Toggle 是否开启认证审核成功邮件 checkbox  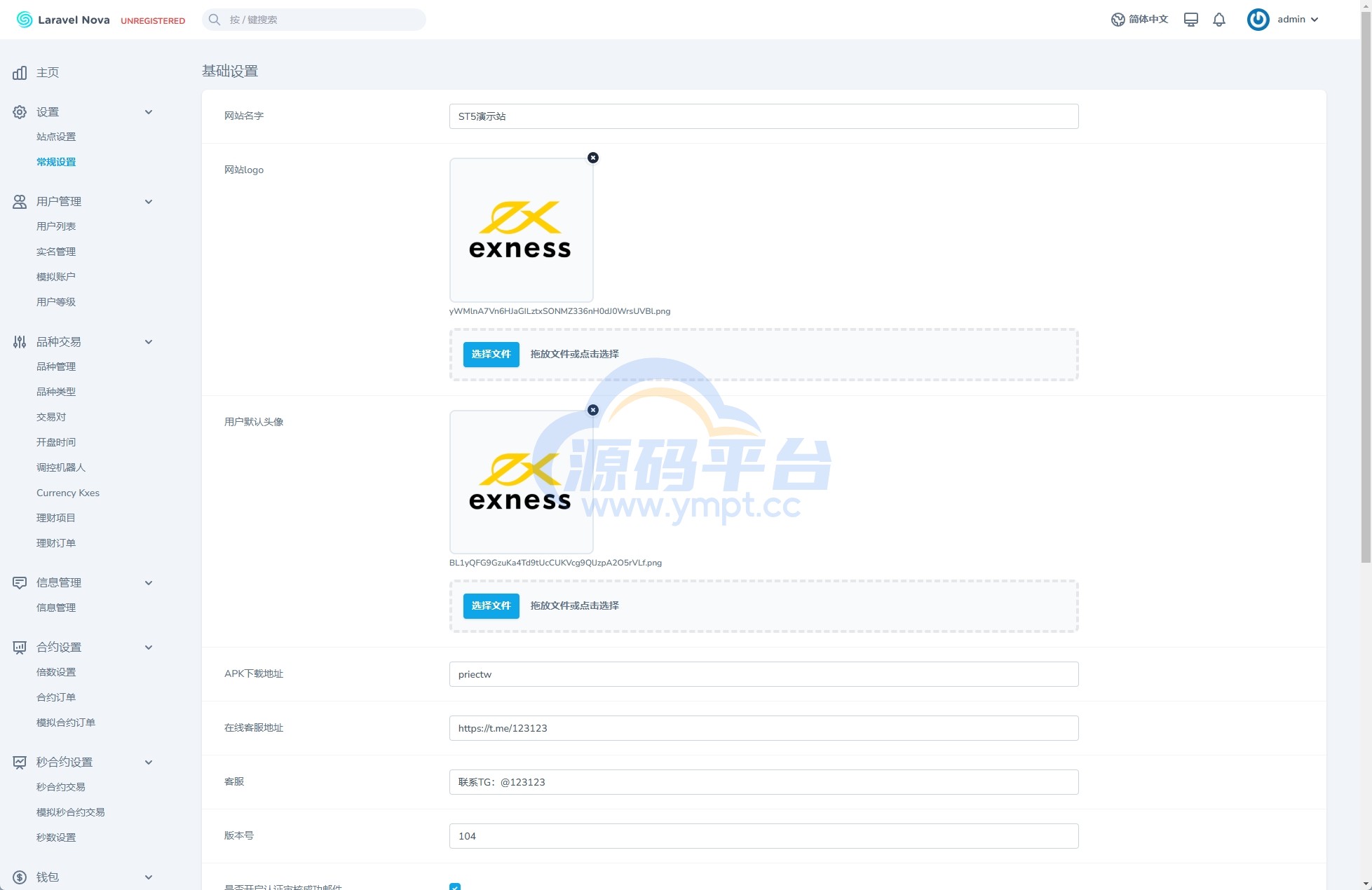click(x=455, y=887)
